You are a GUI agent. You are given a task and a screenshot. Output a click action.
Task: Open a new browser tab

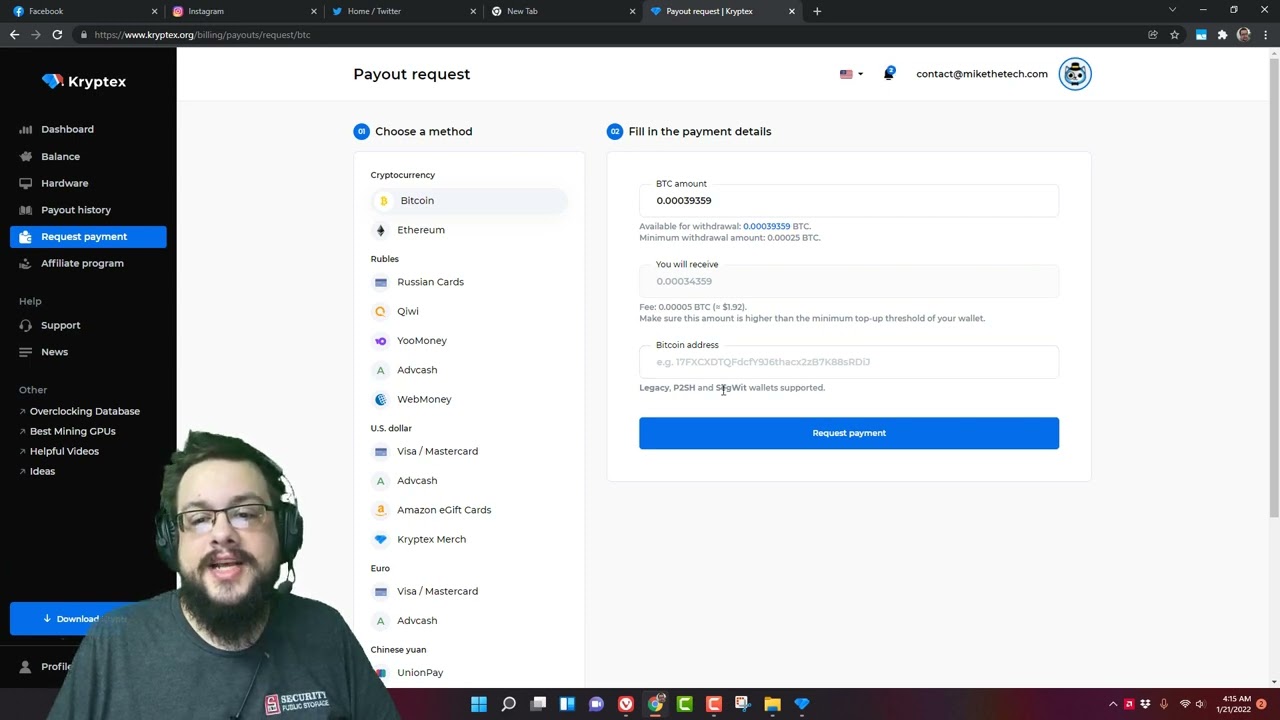click(817, 11)
